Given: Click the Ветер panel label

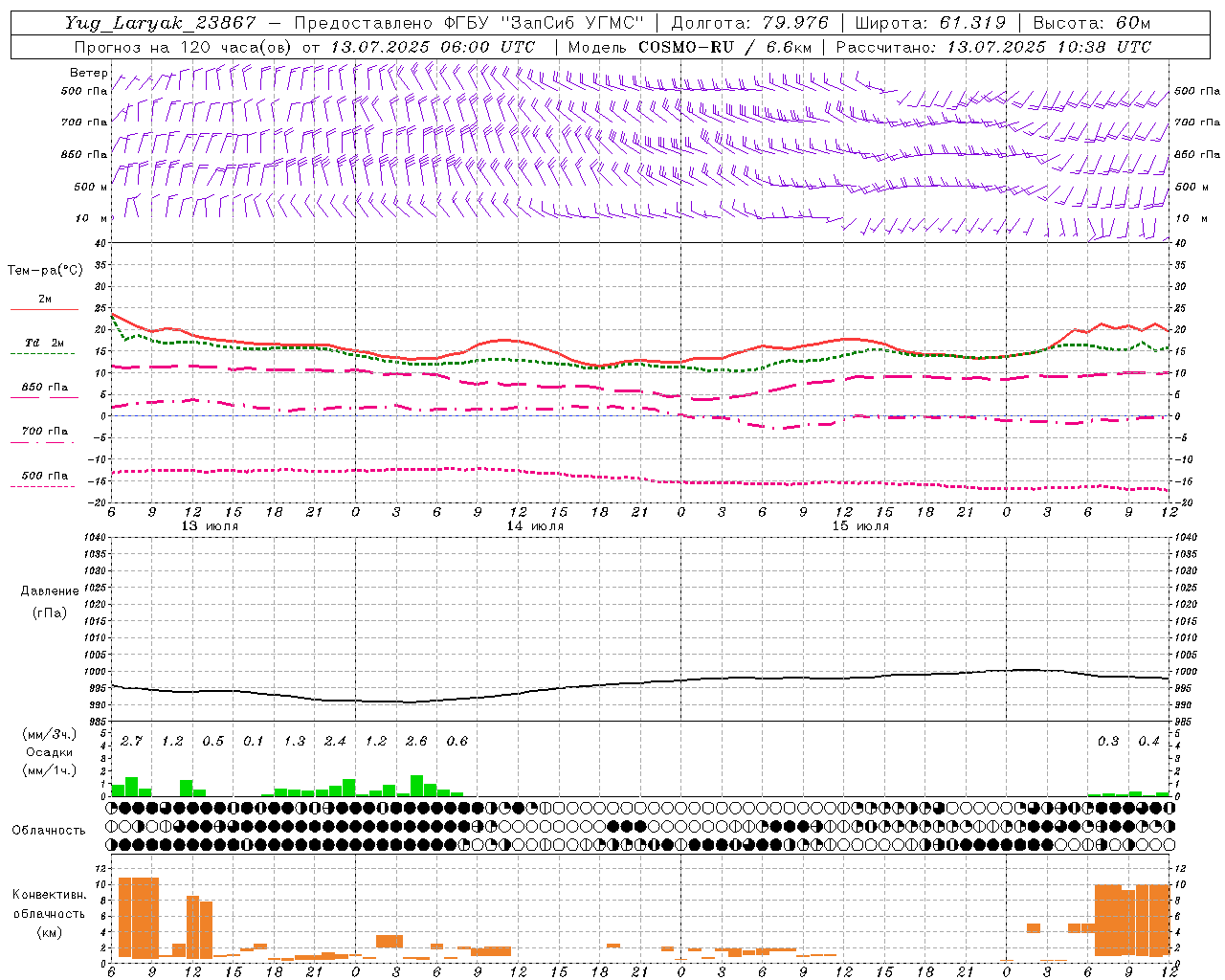Looking at the screenshot, I should tap(88, 73).
